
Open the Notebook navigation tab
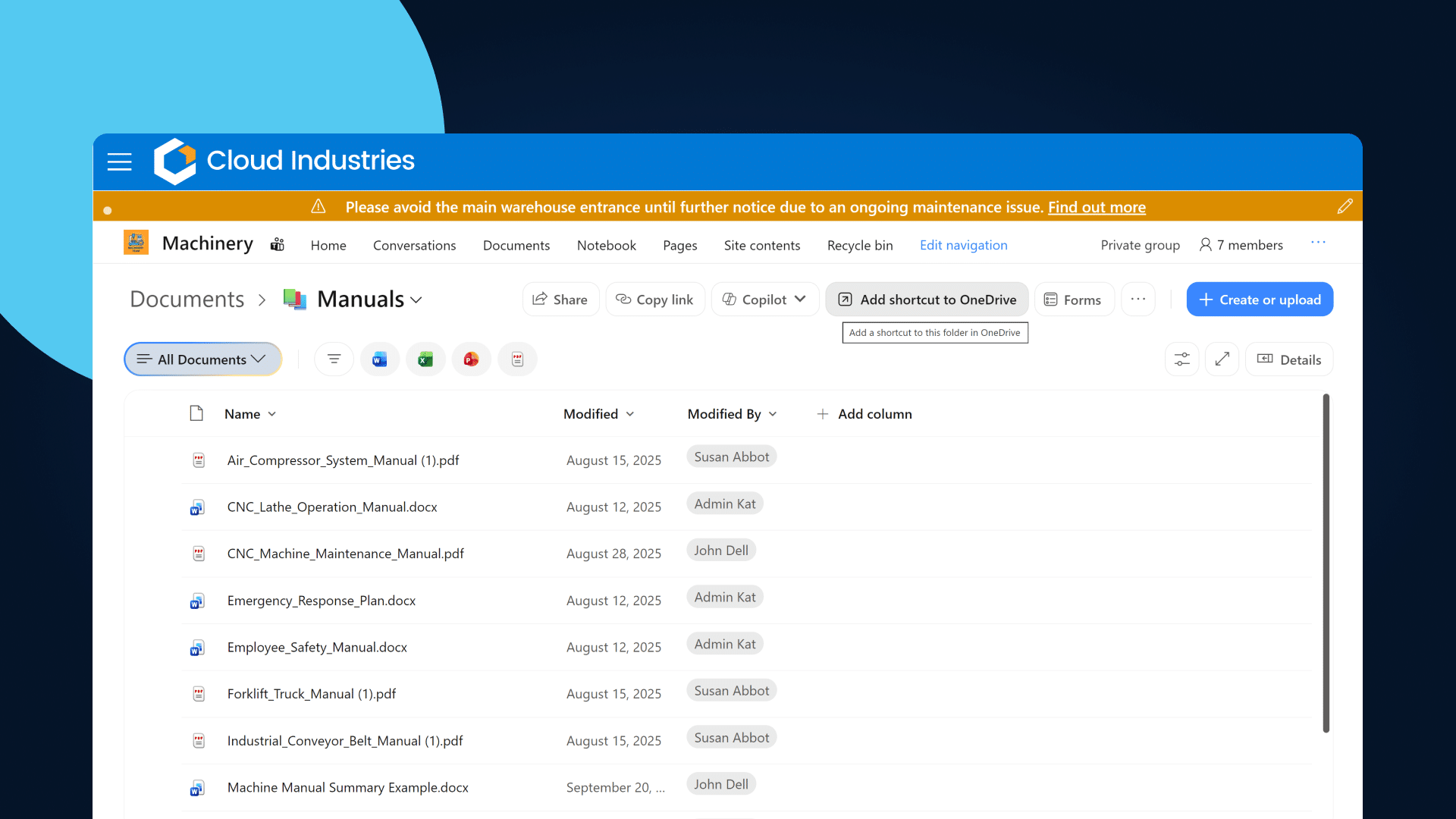pos(607,245)
